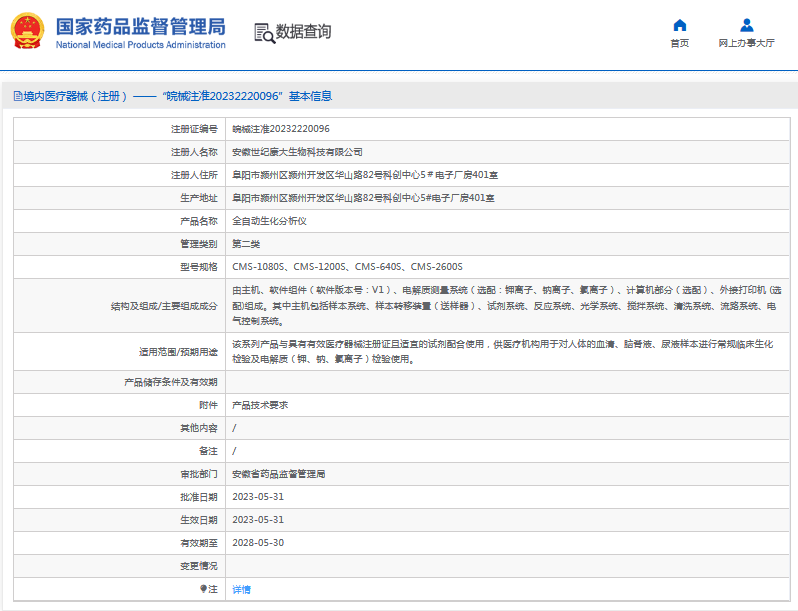Select 安徽省药品监督管理局 approval department

pos(278,474)
